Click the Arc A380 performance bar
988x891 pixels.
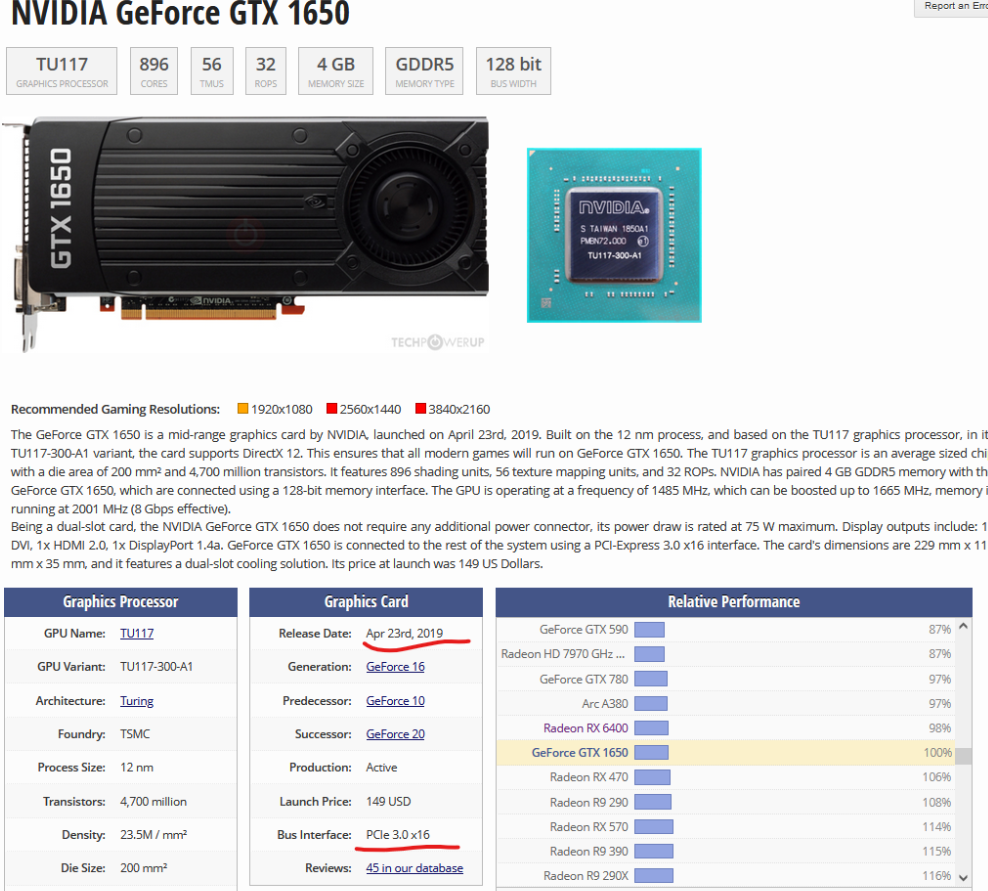coord(651,703)
